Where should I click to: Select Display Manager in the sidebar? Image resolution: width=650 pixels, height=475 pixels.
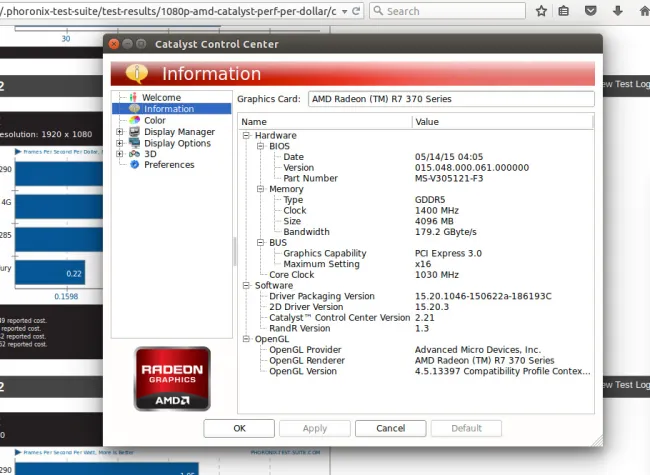pos(179,132)
